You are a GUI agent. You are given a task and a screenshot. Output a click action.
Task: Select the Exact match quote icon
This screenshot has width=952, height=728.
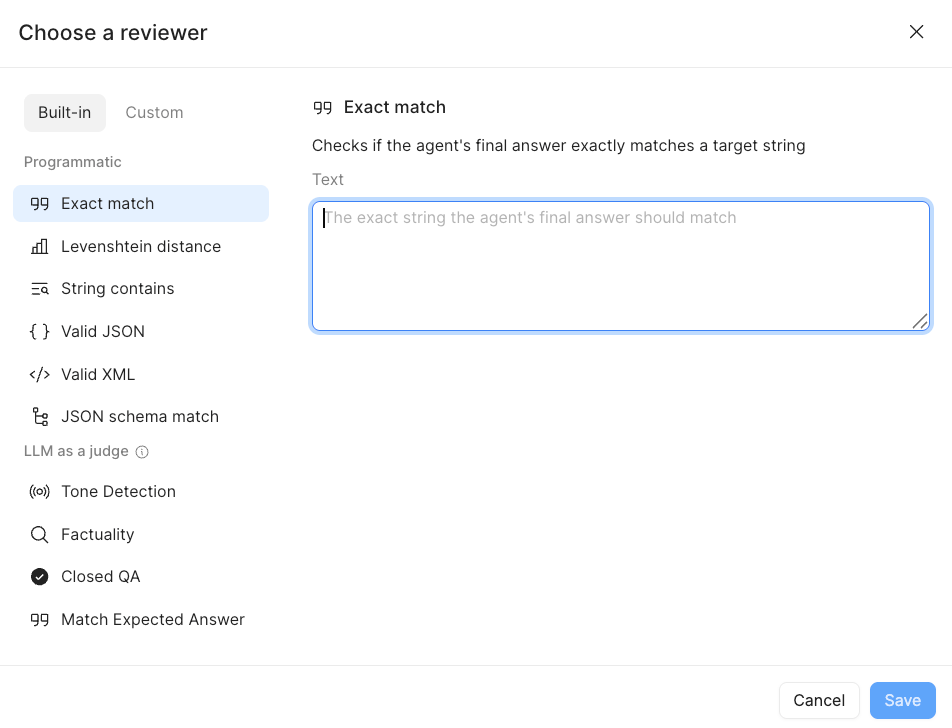tap(40, 203)
